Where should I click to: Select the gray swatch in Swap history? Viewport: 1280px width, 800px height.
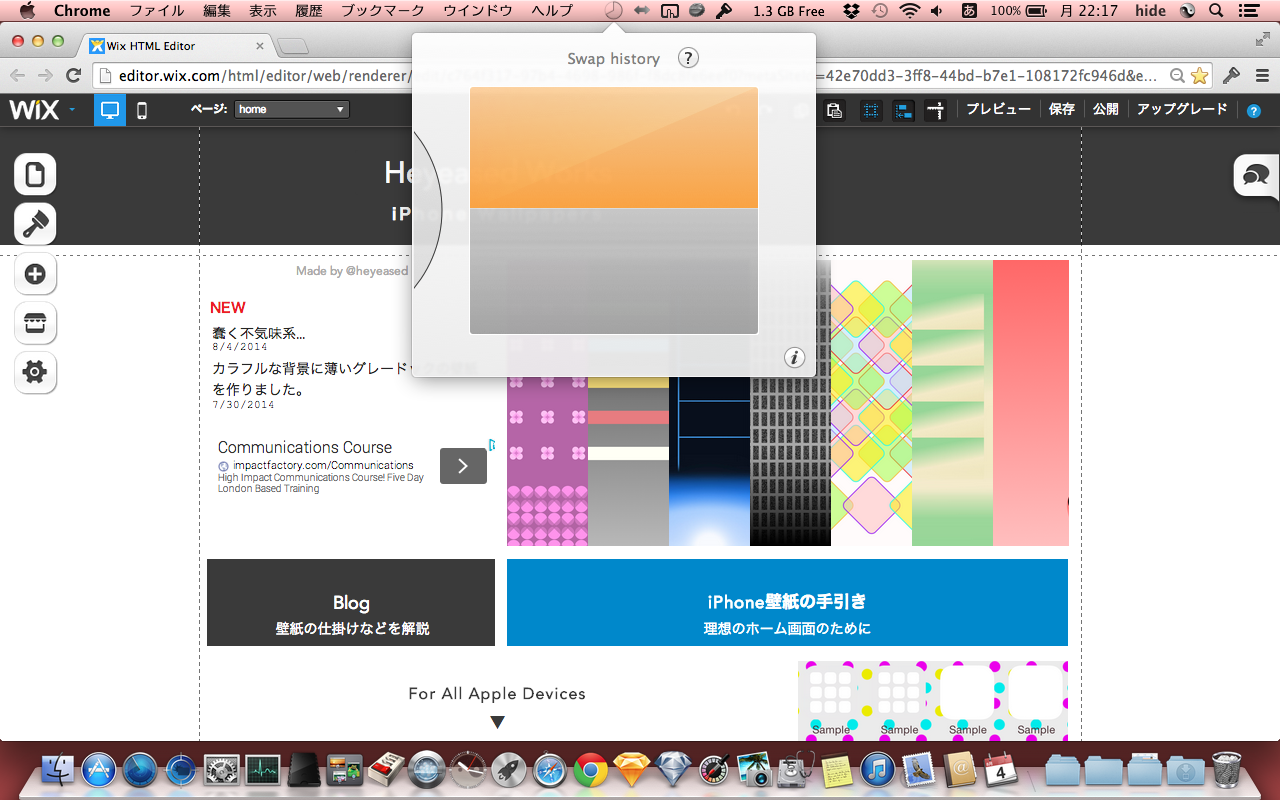pos(614,271)
